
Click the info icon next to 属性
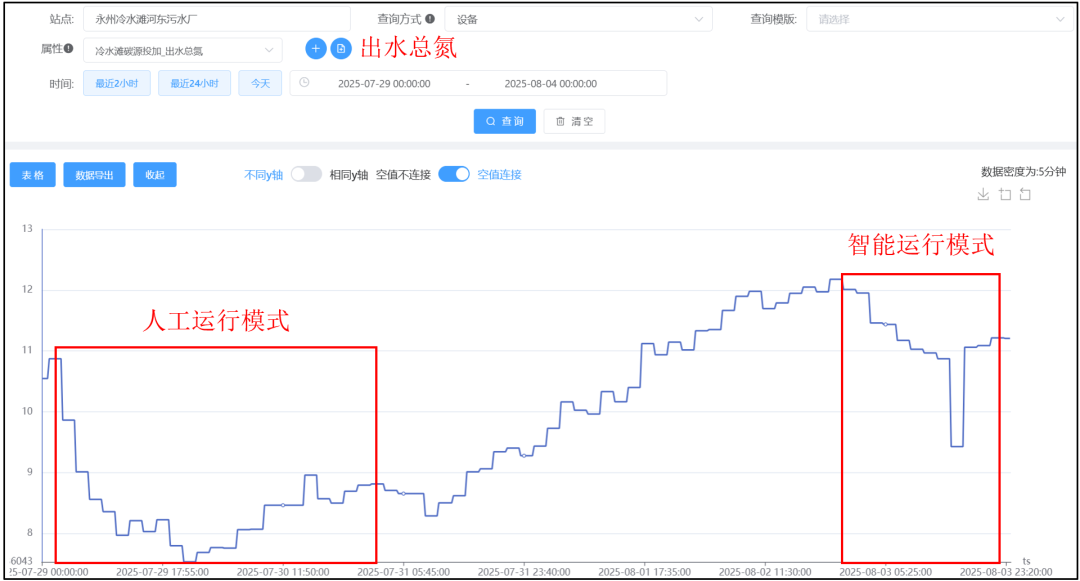coord(69,48)
